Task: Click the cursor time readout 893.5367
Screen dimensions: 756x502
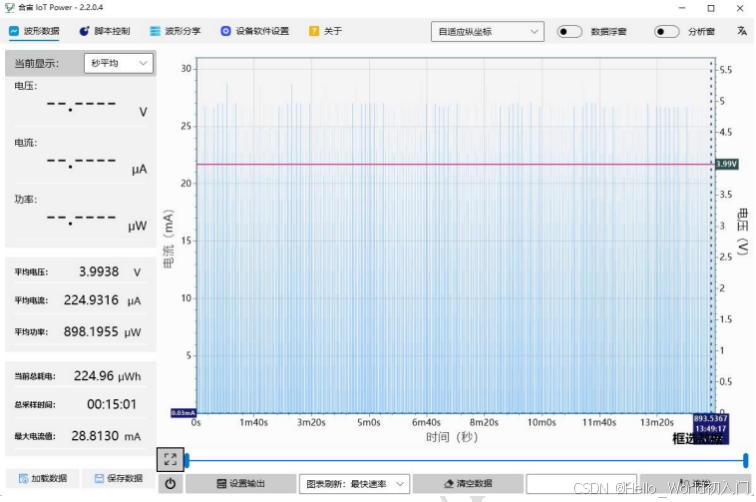Action: [x=711, y=418]
